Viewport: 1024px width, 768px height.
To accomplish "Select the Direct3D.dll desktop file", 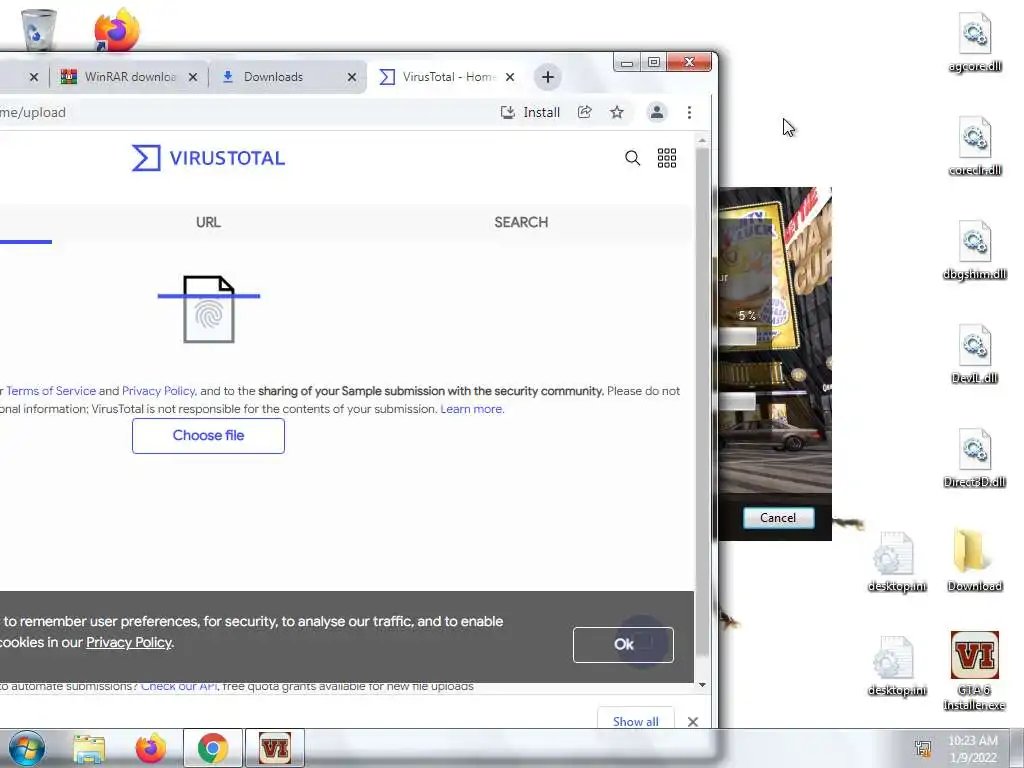I will (974, 458).
